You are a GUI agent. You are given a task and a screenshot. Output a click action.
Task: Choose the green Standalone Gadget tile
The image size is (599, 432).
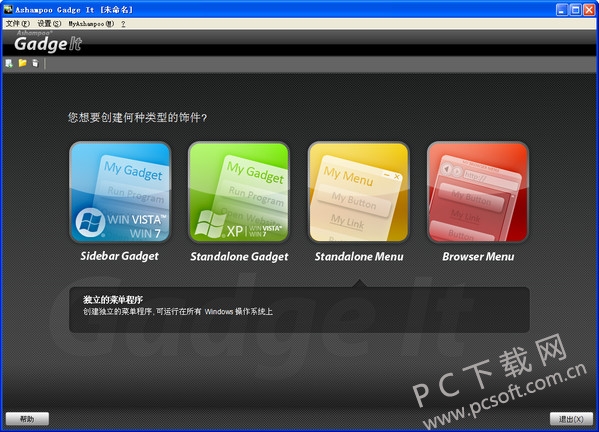[x=239, y=192]
